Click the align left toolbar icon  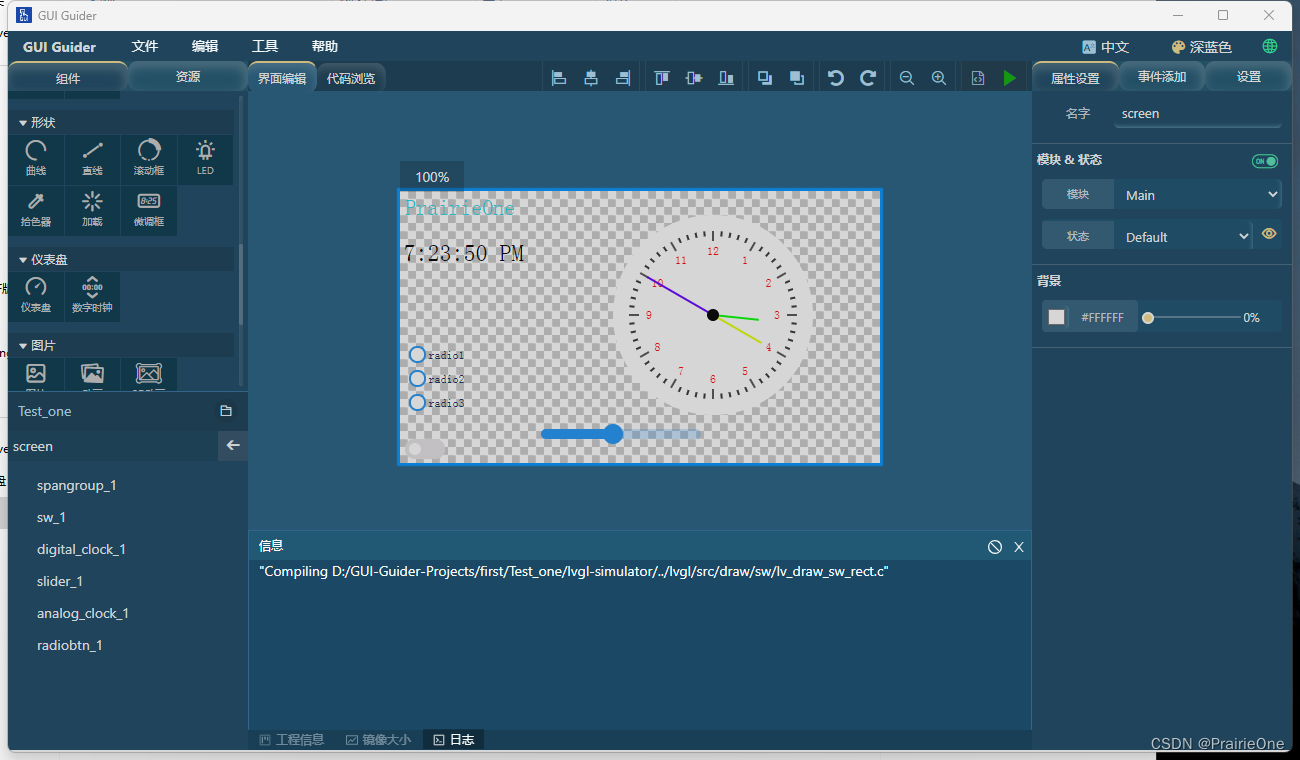click(559, 78)
